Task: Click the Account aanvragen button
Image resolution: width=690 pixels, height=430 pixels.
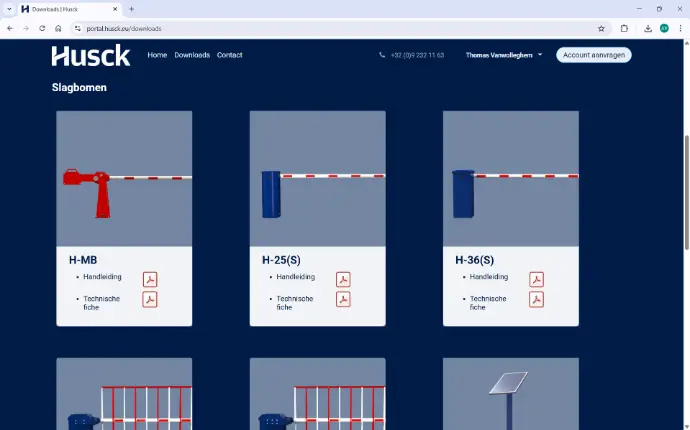Action: coord(594,55)
